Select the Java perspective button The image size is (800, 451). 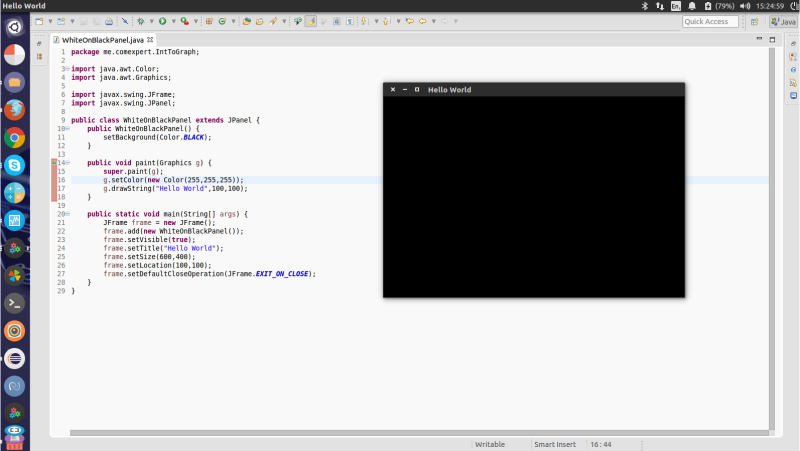783,21
